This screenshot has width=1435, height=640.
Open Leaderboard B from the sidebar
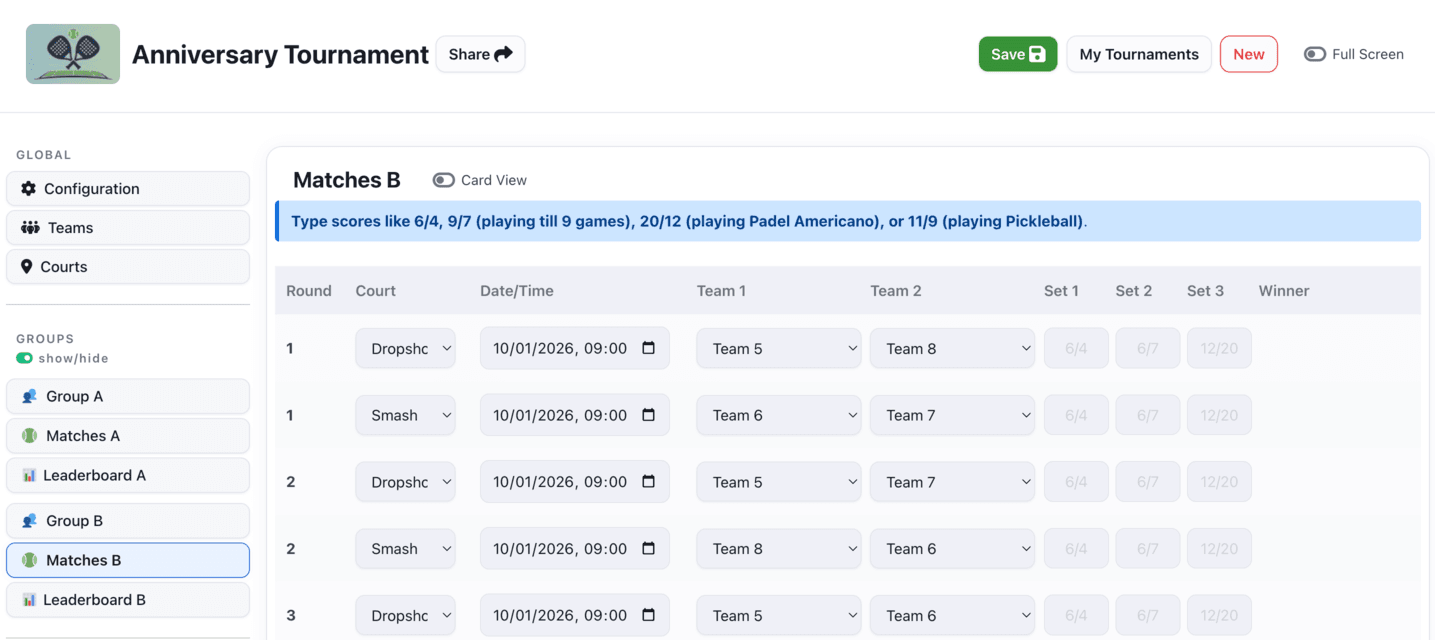128,599
